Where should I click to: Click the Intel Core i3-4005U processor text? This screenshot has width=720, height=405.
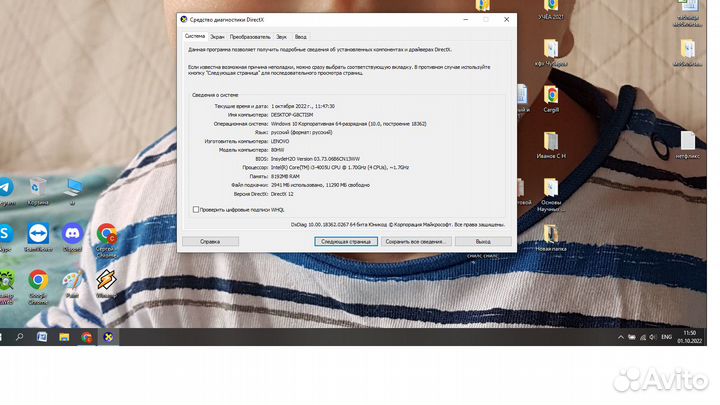(x=340, y=168)
